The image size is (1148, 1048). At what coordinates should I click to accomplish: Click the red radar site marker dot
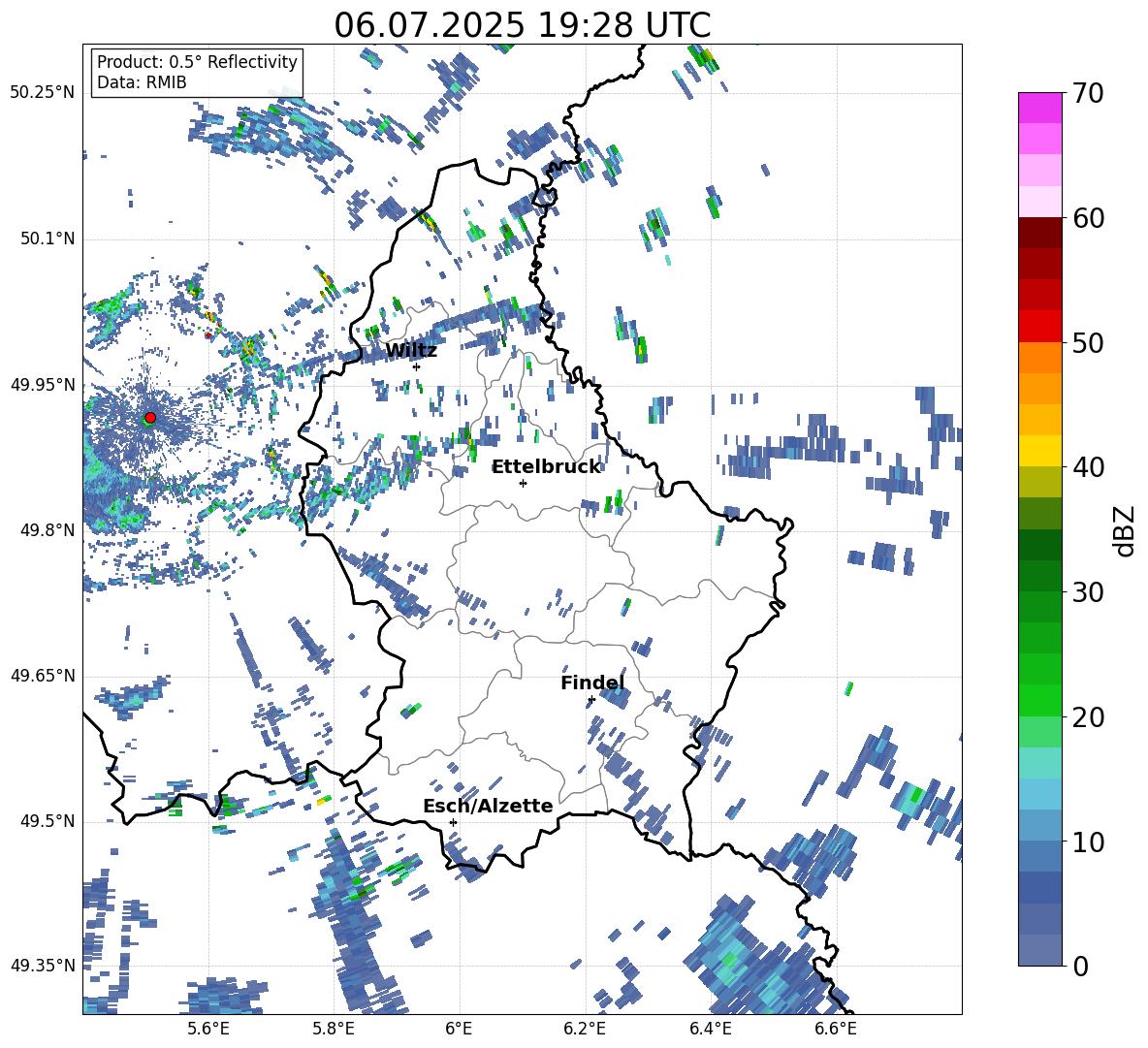click(150, 418)
